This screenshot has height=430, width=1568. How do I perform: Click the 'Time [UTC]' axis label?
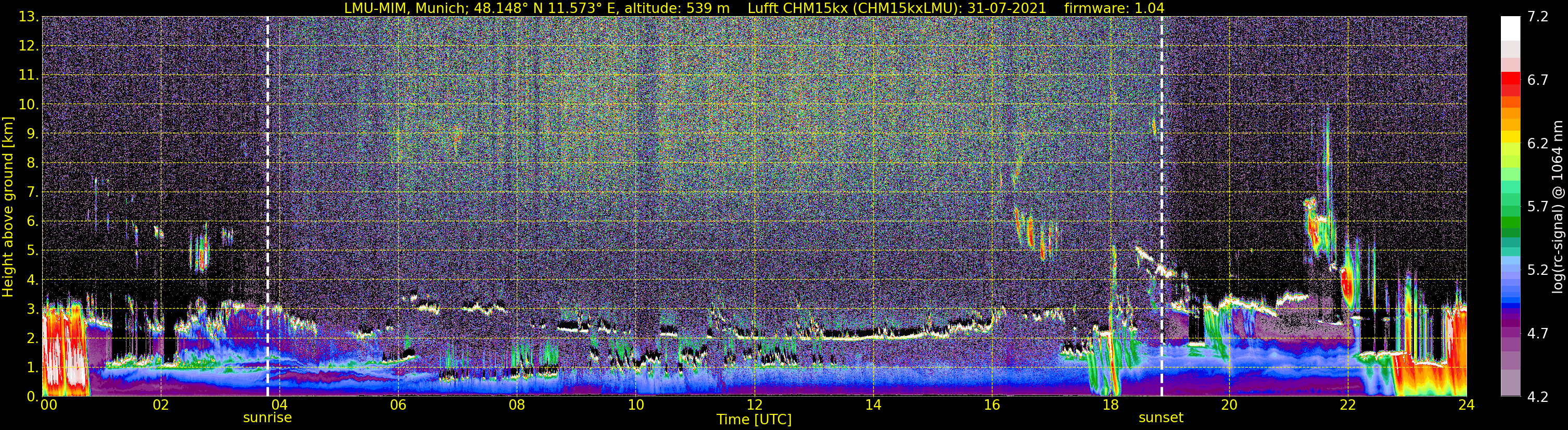click(754, 420)
